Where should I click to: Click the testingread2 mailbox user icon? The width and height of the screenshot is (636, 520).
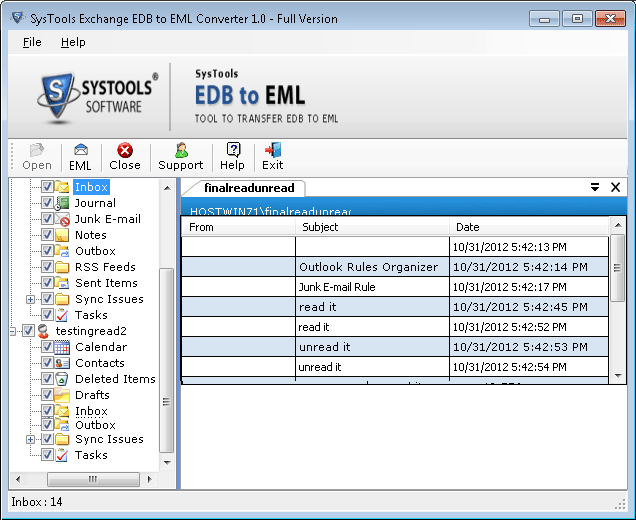tap(43, 331)
